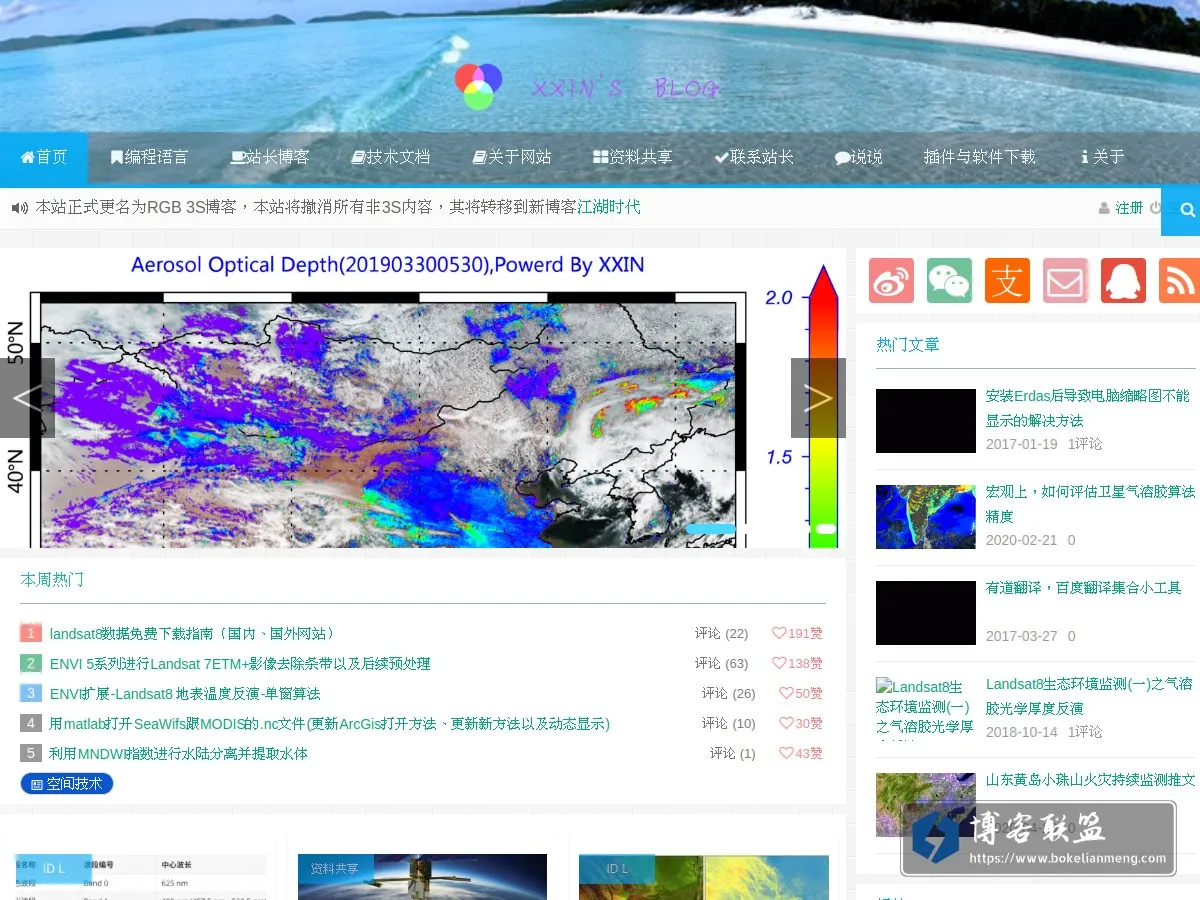The width and height of the screenshot is (1200, 900).
Task: Click the 山东黄岛 fire article thumbnail
Action: (926, 805)
